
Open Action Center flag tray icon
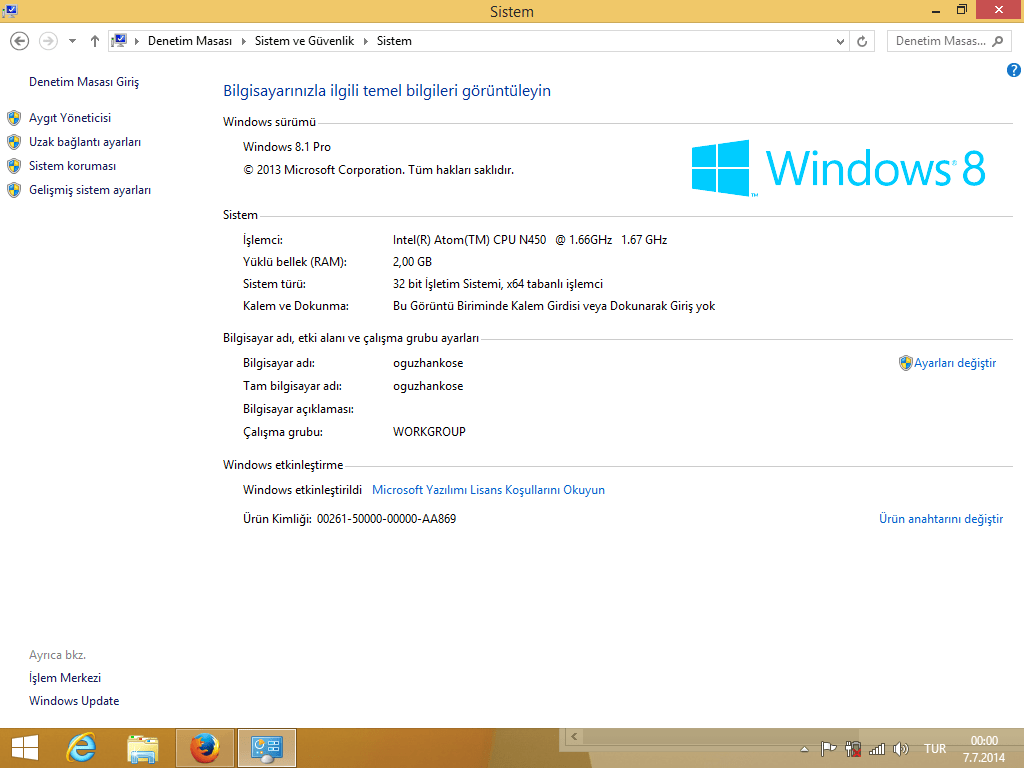(828, 749)
